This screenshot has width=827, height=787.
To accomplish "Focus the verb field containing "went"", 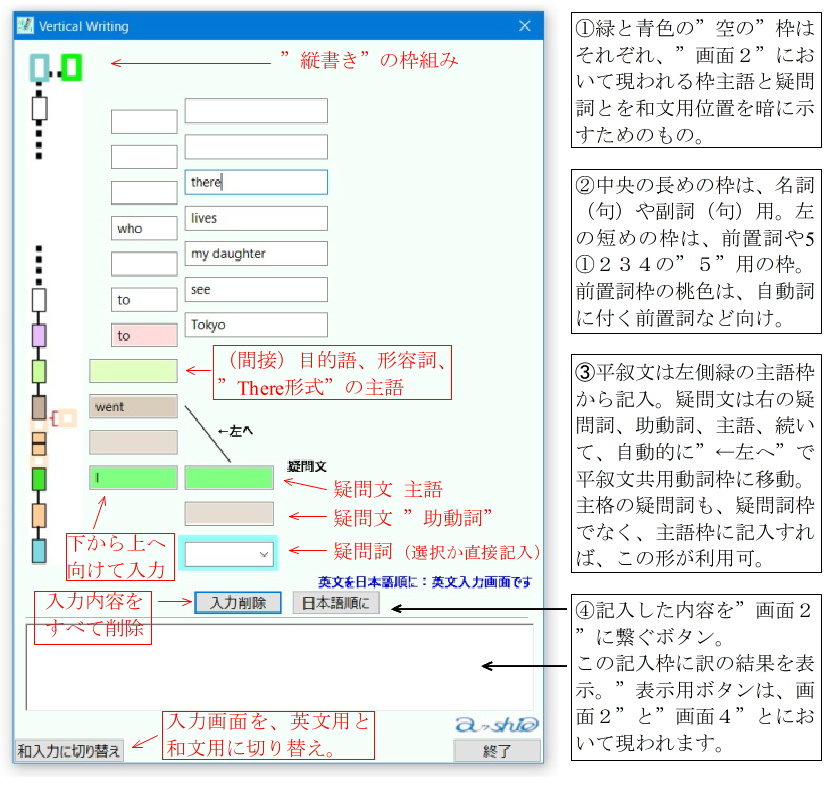I will (x=133, y=407).
